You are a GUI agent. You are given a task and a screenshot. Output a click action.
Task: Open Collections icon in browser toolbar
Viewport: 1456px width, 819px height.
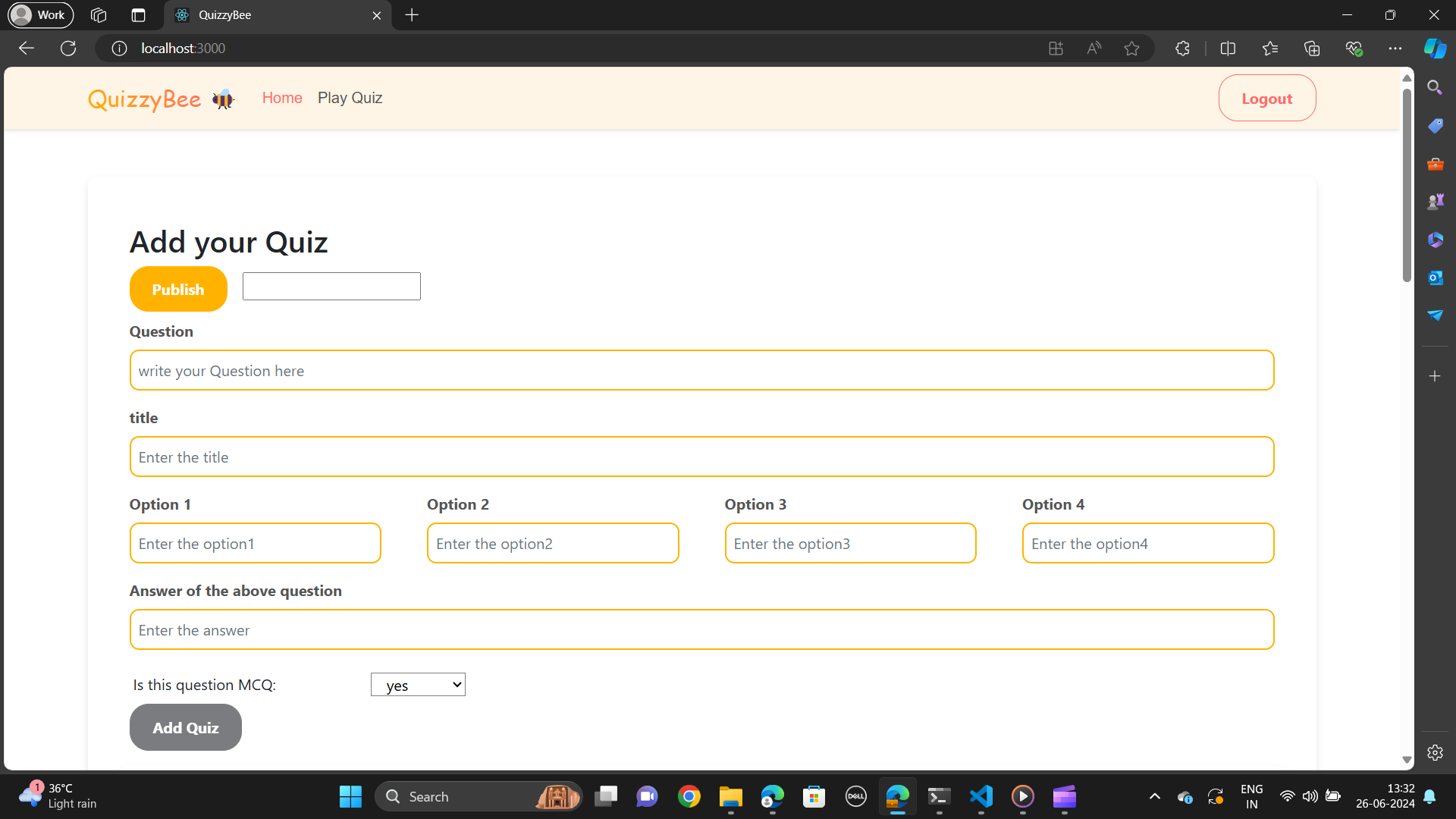pos(1311,49)
